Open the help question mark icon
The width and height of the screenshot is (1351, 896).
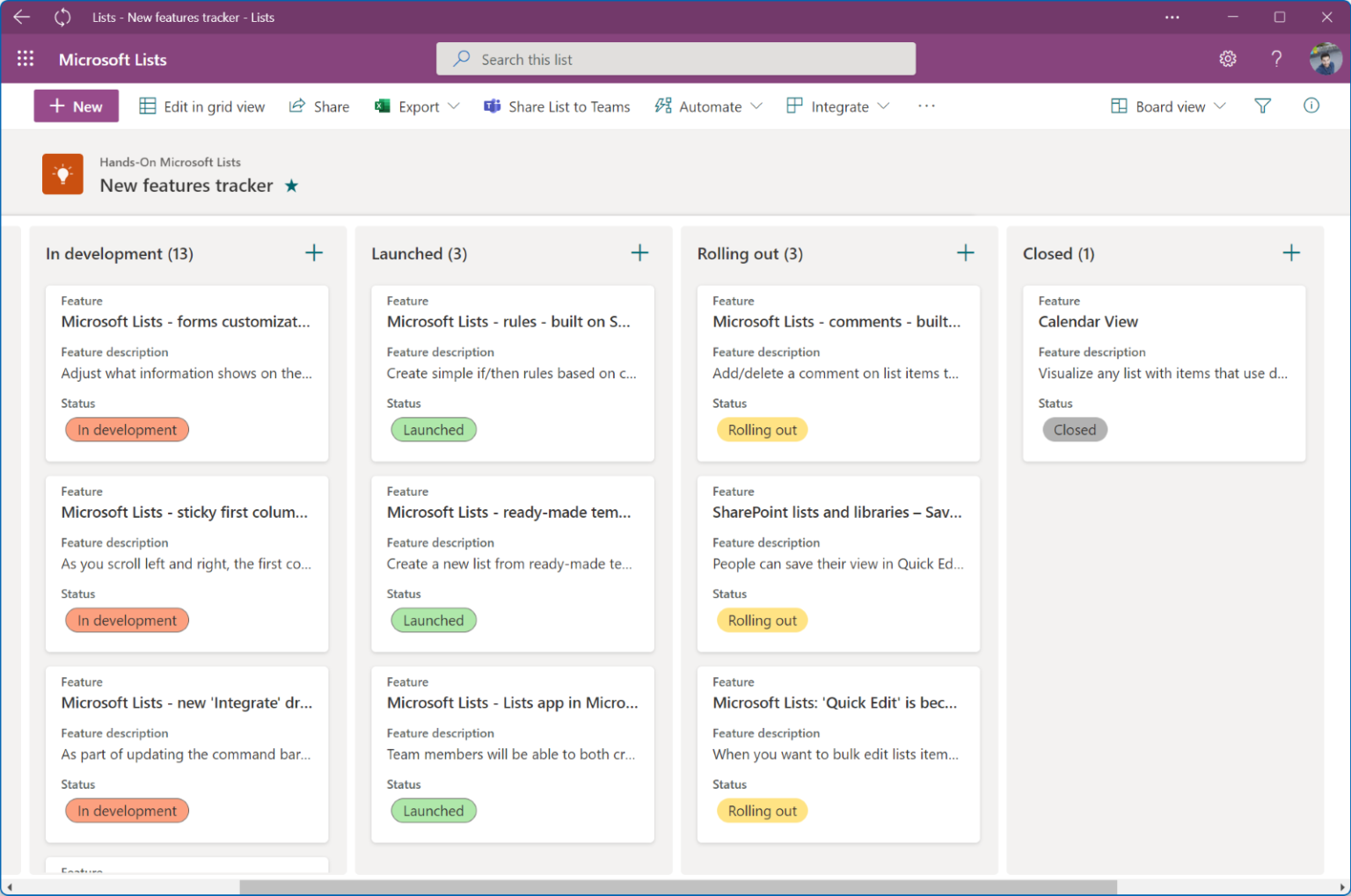tap(1276, 59)
